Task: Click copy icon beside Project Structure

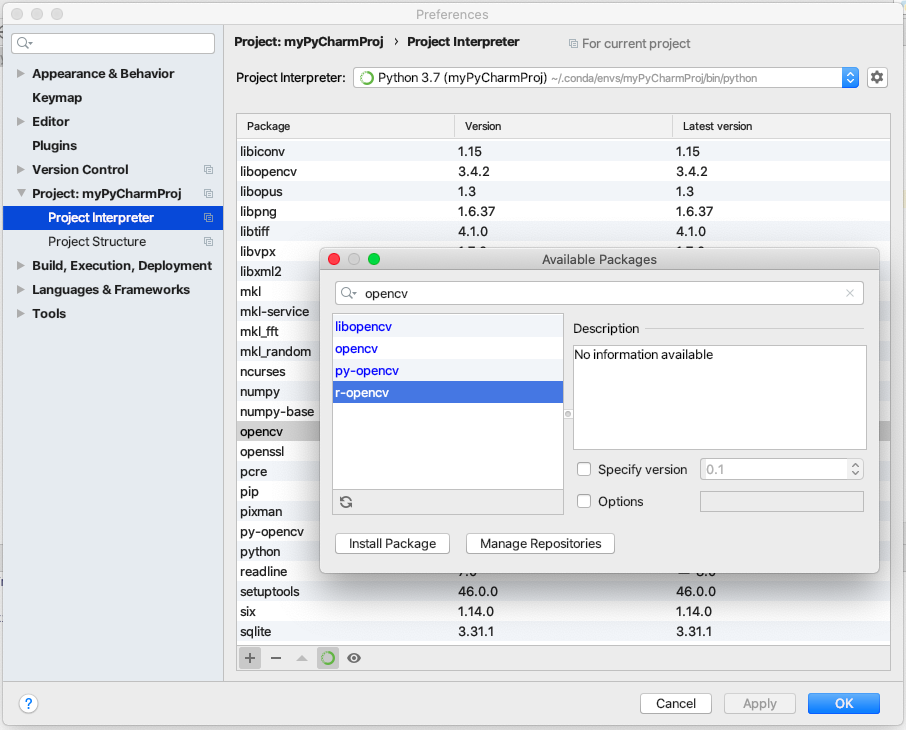Action: [209, 242]
